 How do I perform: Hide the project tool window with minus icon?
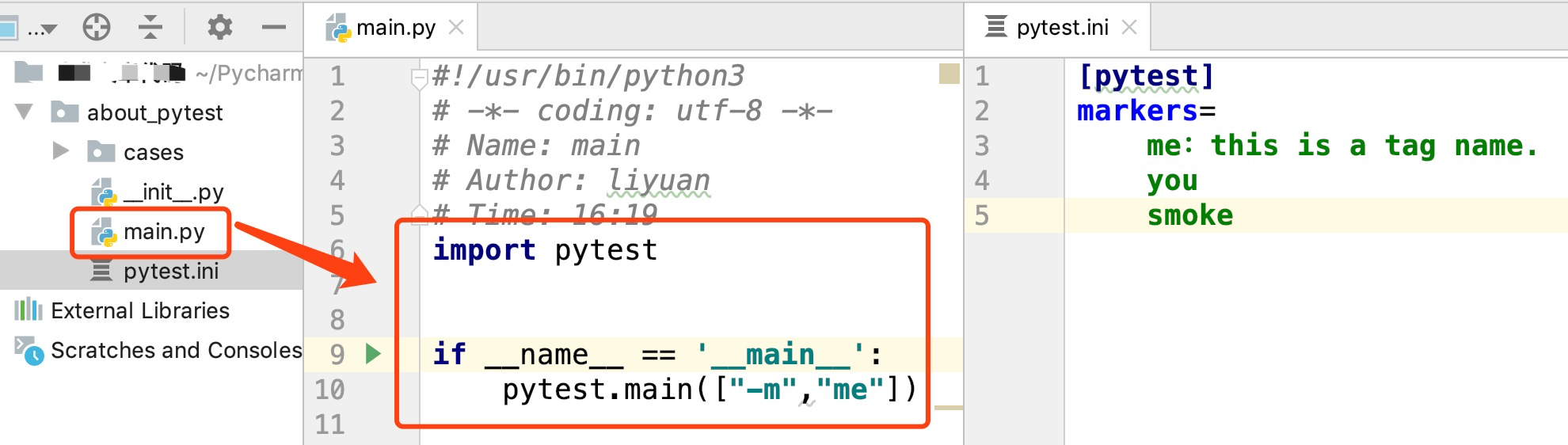click(x=274, y=28)
